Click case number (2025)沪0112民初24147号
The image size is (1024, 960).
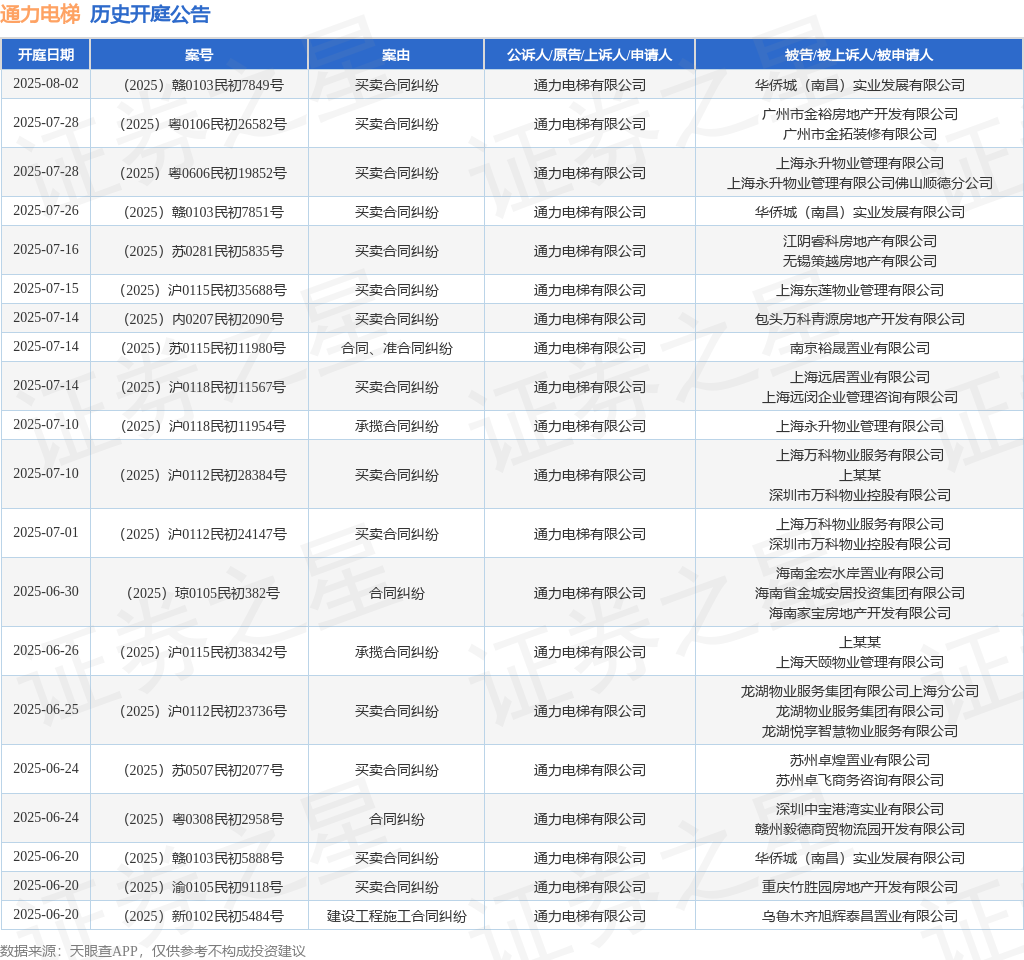[x=203, y=534]
